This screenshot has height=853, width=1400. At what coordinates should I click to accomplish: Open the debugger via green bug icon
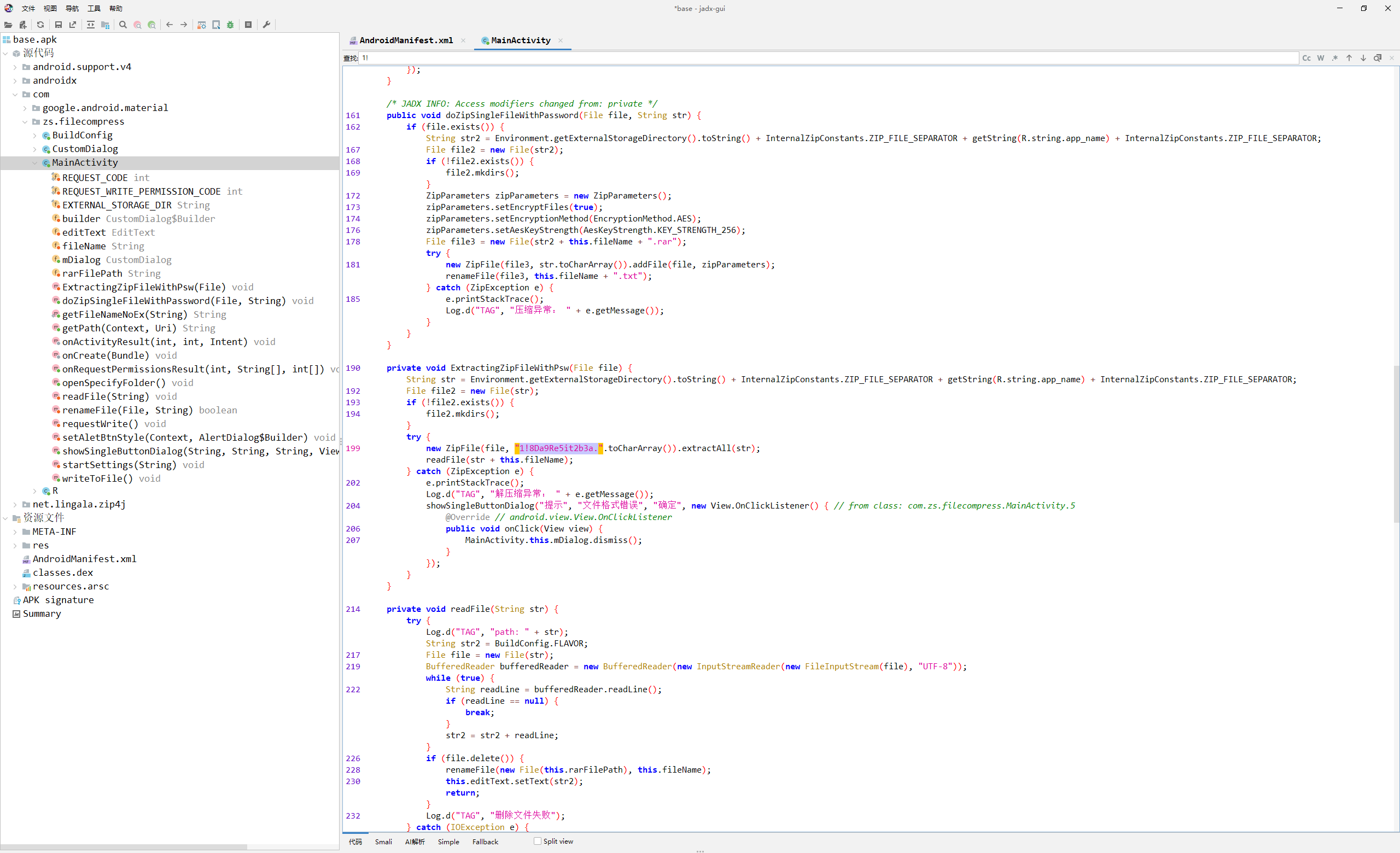pyautogui.click(x=230, y=25)
